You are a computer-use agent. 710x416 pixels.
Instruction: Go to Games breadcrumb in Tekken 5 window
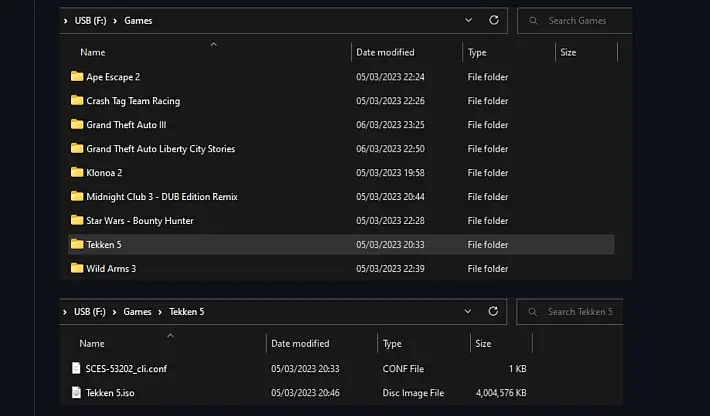[137, 311]
